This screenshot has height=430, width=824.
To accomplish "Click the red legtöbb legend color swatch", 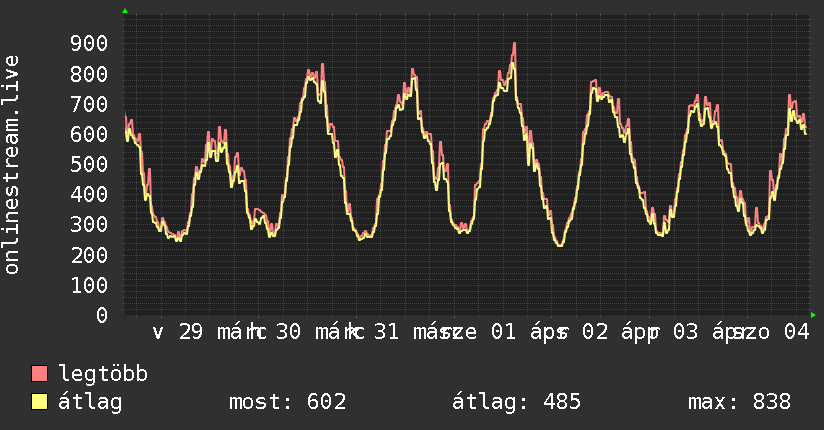I will (40, 374).
